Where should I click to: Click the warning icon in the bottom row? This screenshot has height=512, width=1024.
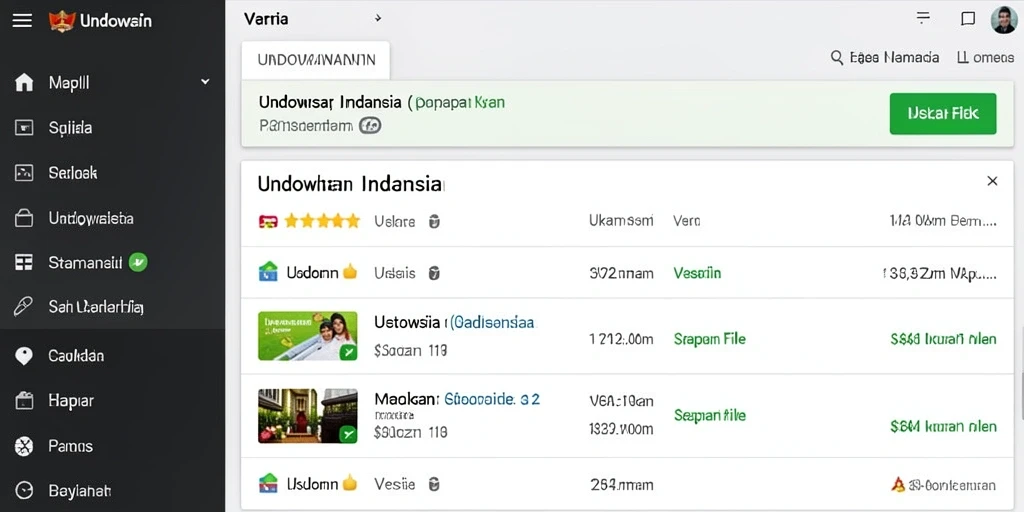tap(898, 485)
